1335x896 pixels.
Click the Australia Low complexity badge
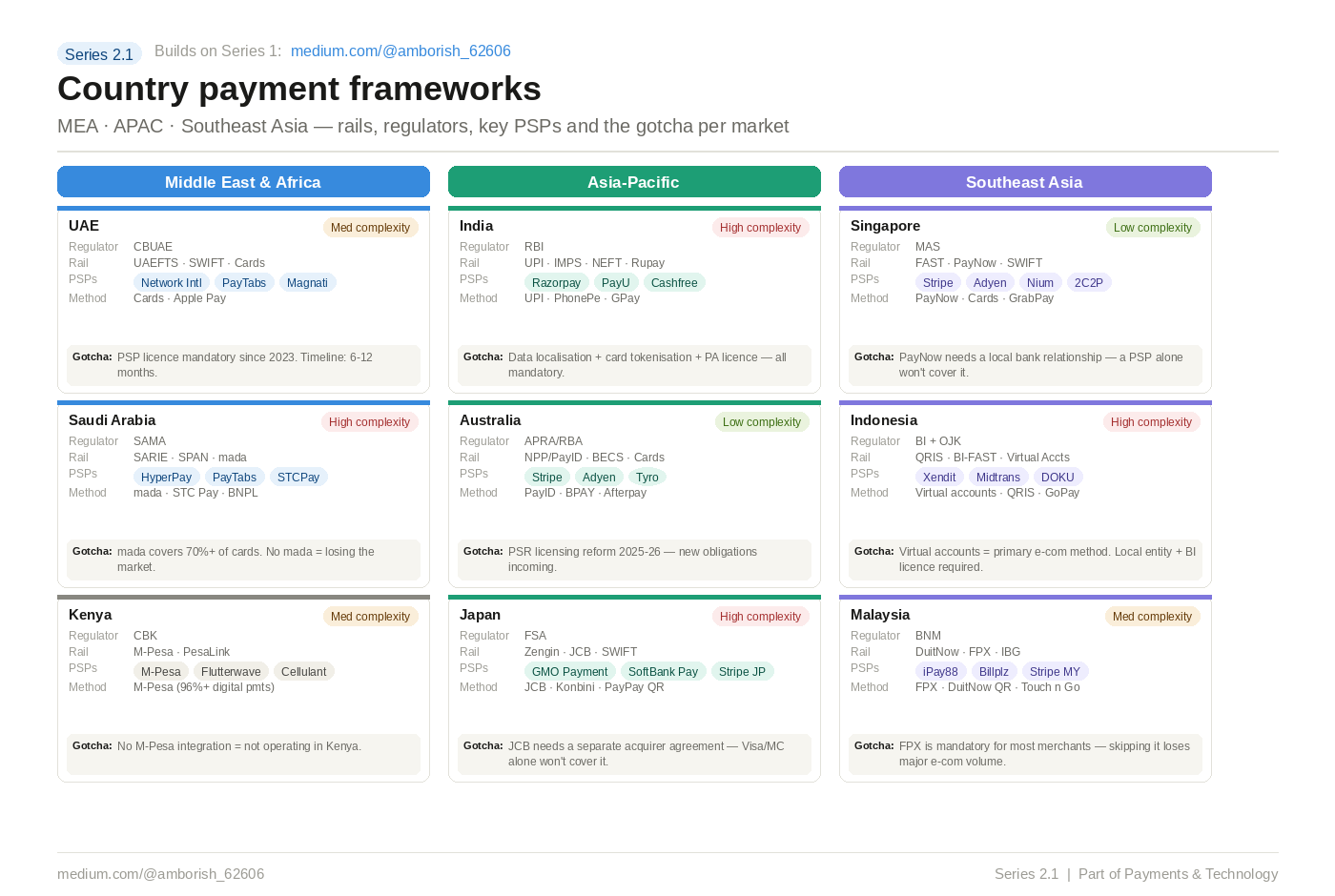(762, 422)
